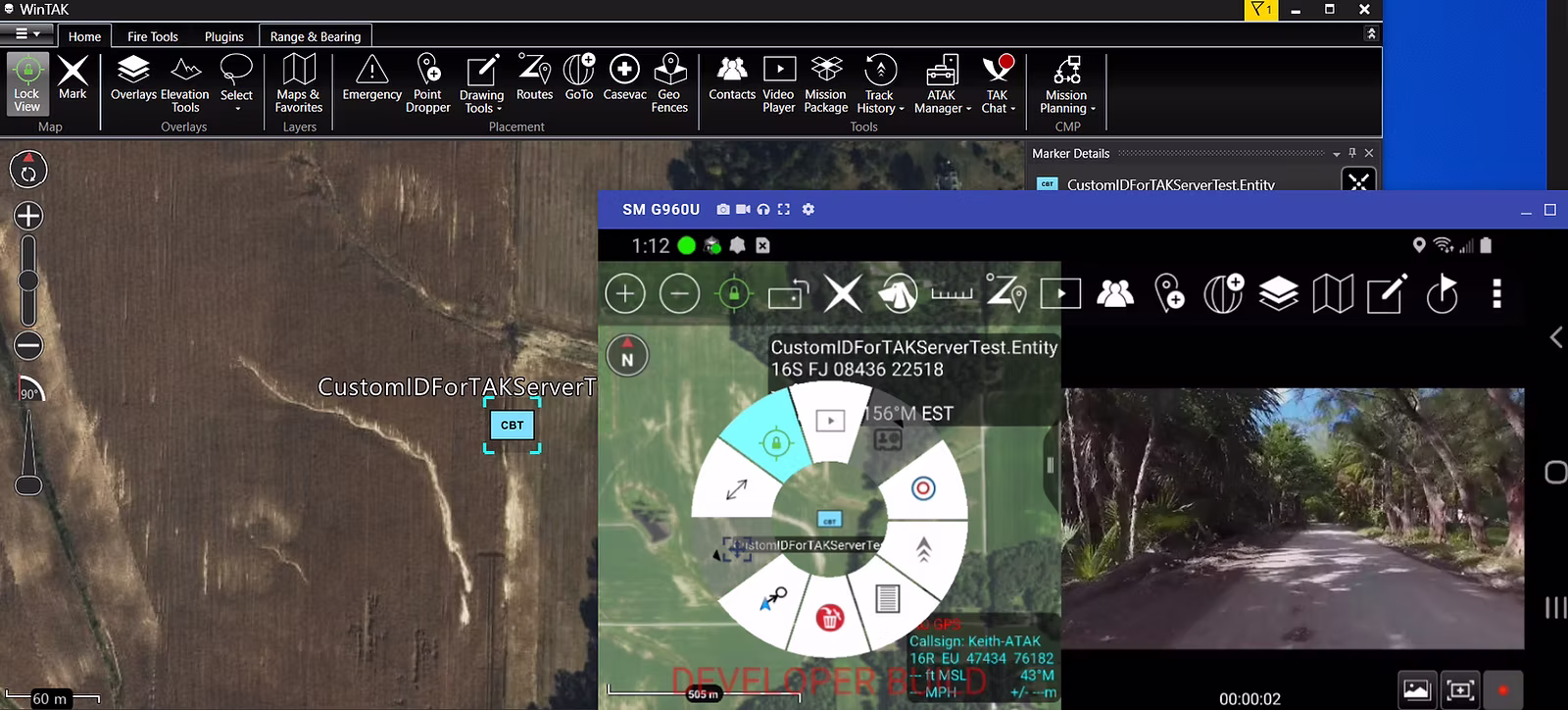
Task: Open the Geo Fences tool
Action: 669,82
